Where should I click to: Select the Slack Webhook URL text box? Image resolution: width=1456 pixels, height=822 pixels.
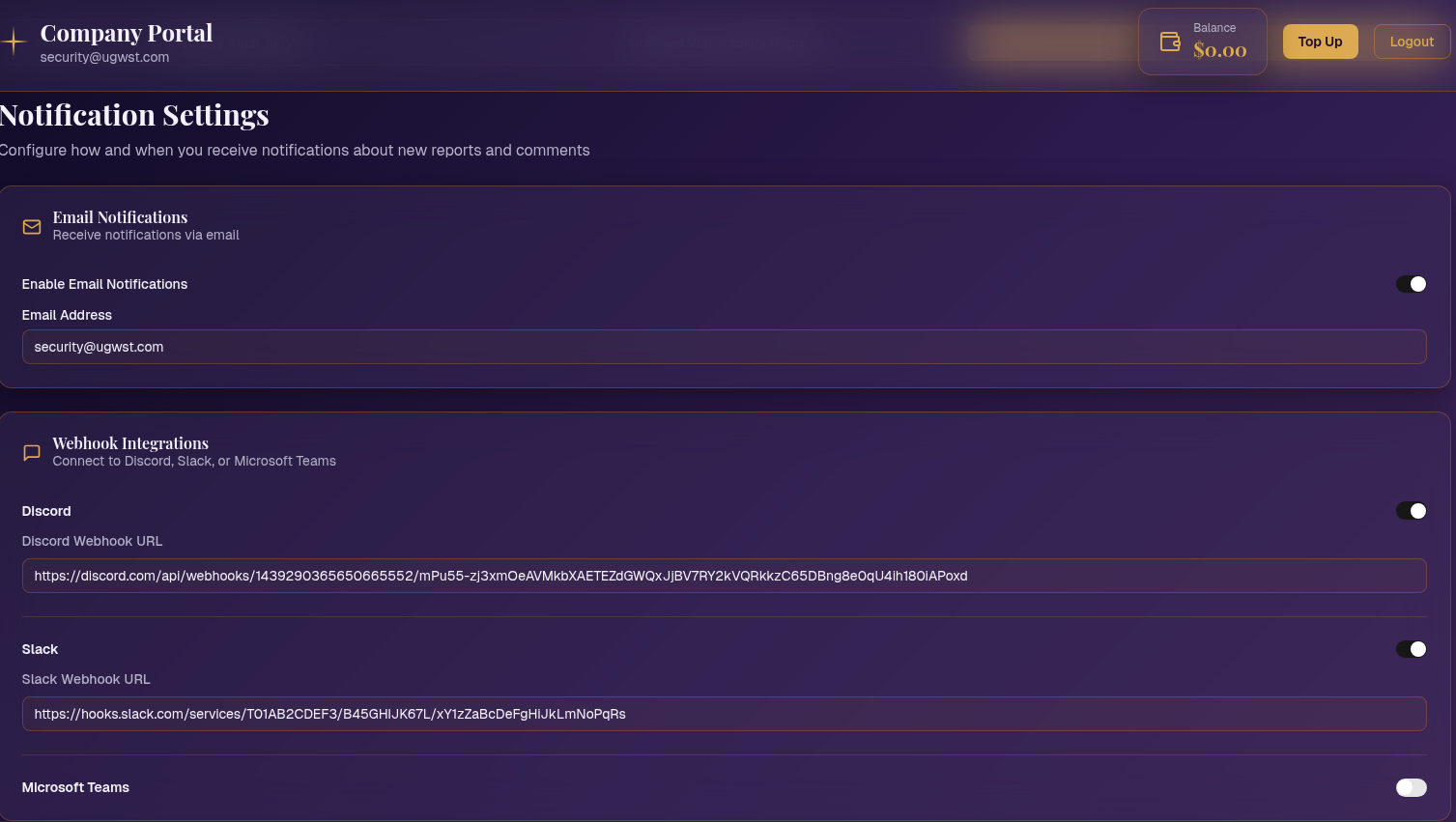pyautogui.click(x=724, y=714)
